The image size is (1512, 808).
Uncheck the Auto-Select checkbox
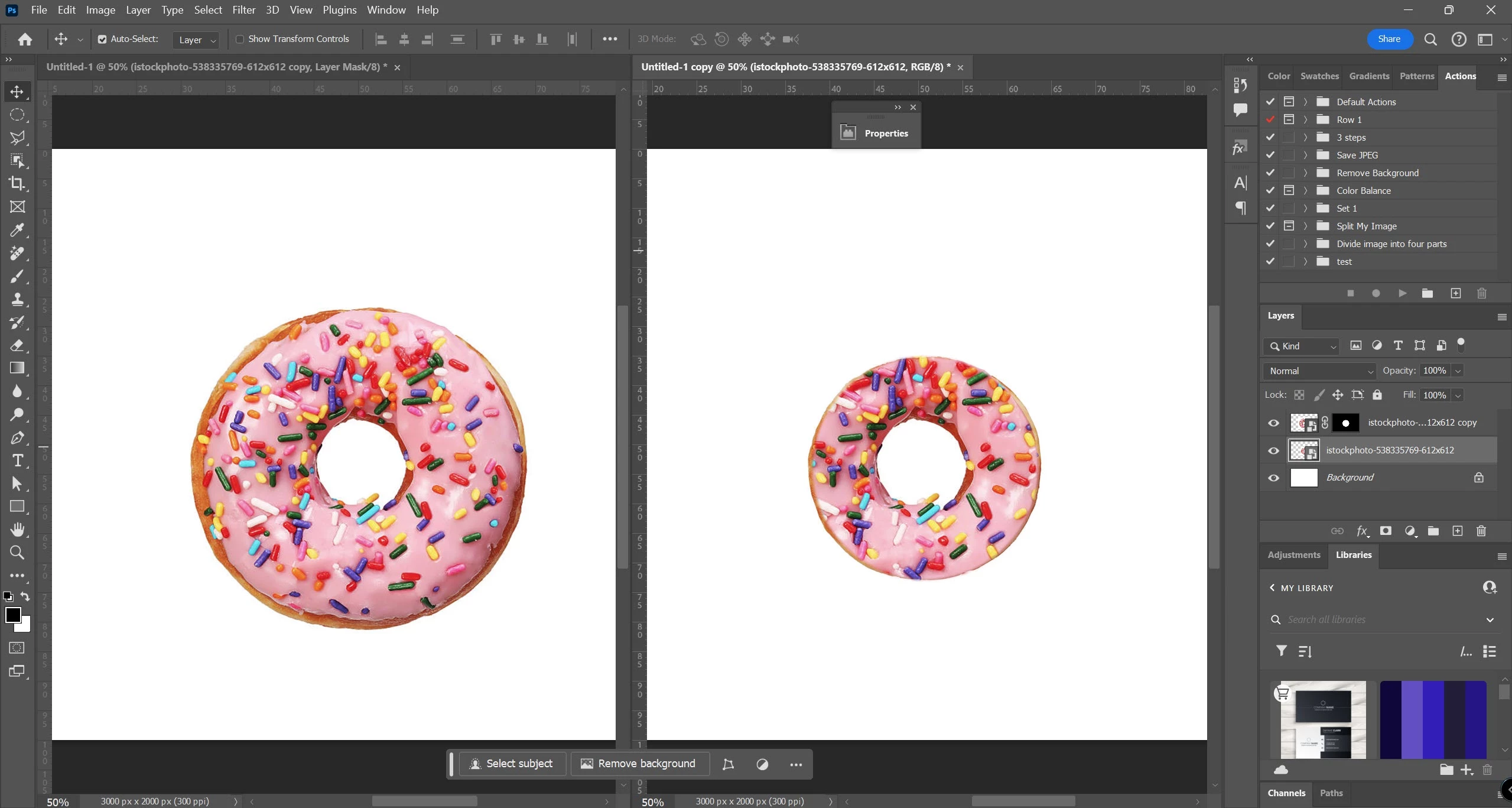(x=102, y=39)
